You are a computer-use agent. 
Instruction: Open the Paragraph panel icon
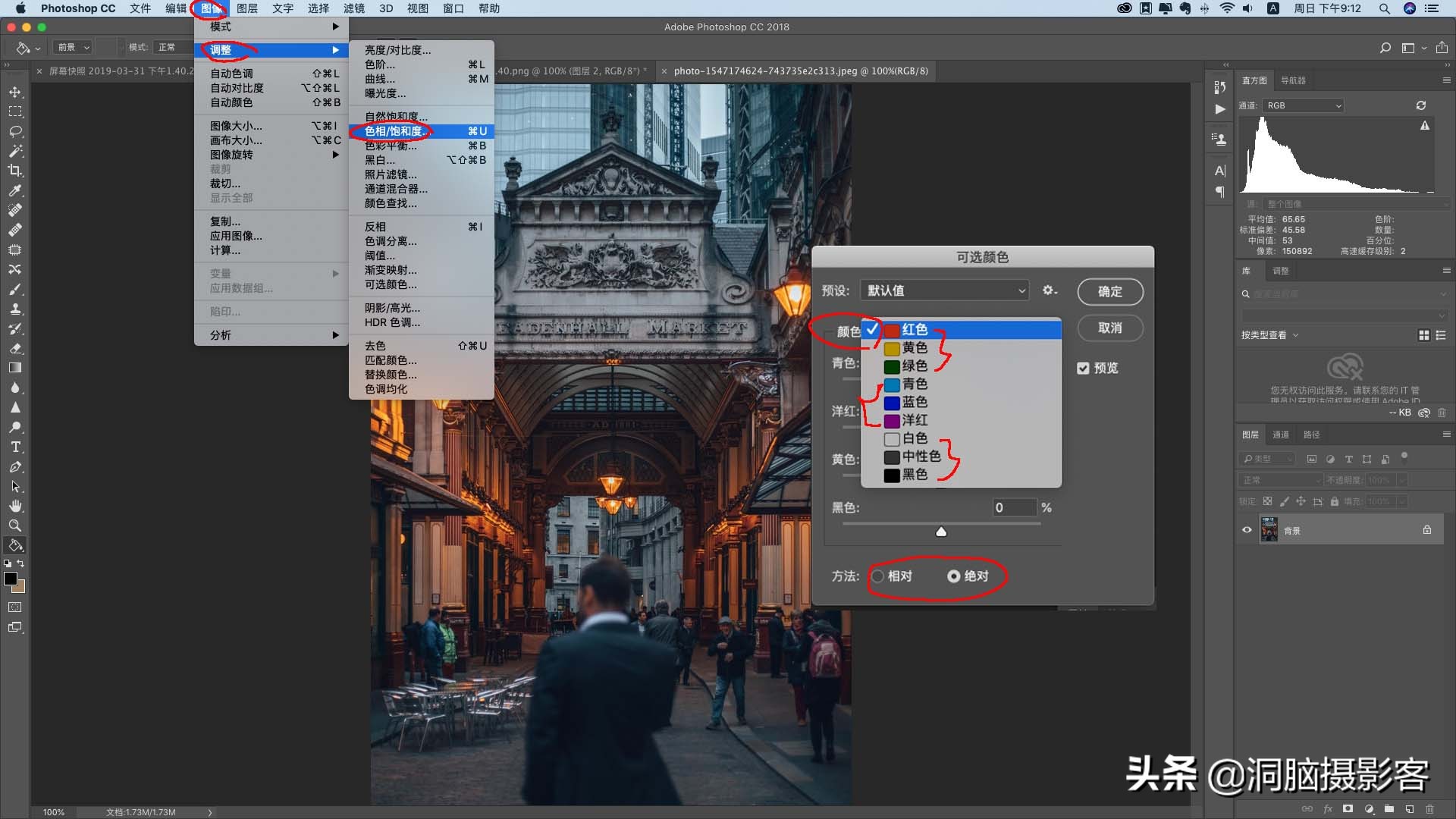tap(1219, 192)
